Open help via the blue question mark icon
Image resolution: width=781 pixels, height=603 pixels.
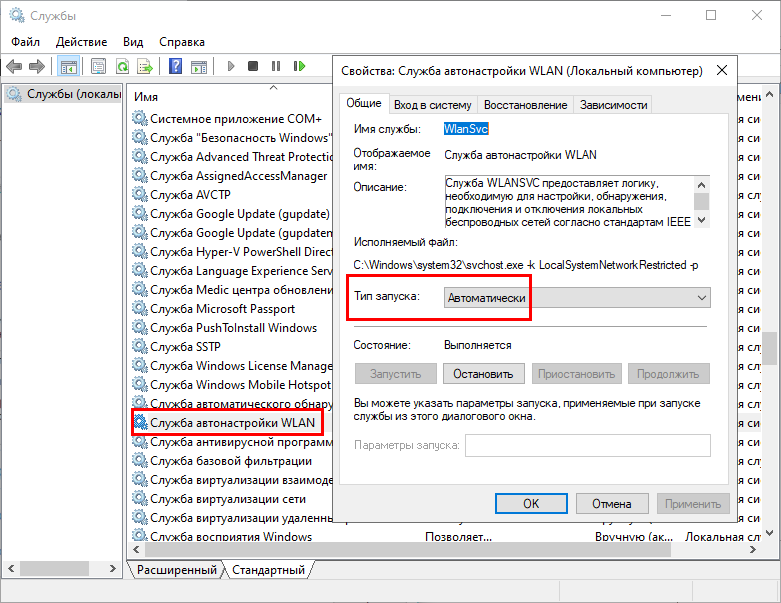[x=175, y=66]
